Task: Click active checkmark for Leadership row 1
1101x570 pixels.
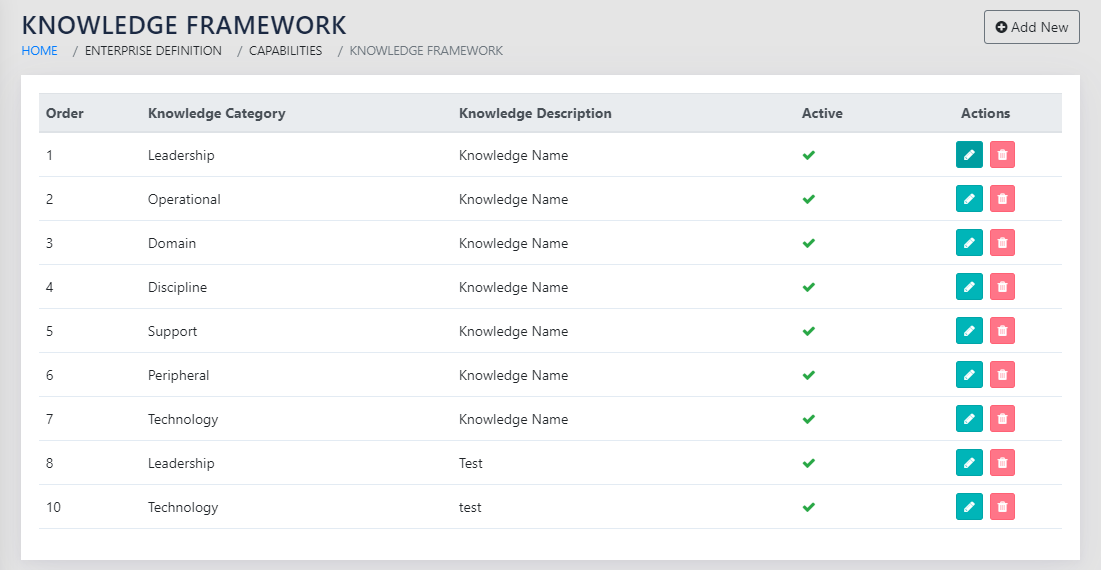Action: point(809,155)
